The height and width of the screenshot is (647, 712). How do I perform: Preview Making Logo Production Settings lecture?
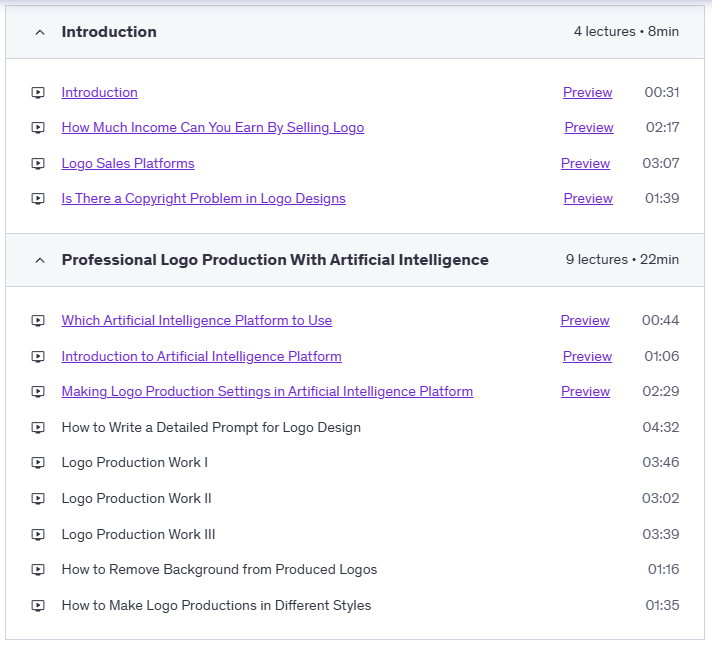point(585,391)
